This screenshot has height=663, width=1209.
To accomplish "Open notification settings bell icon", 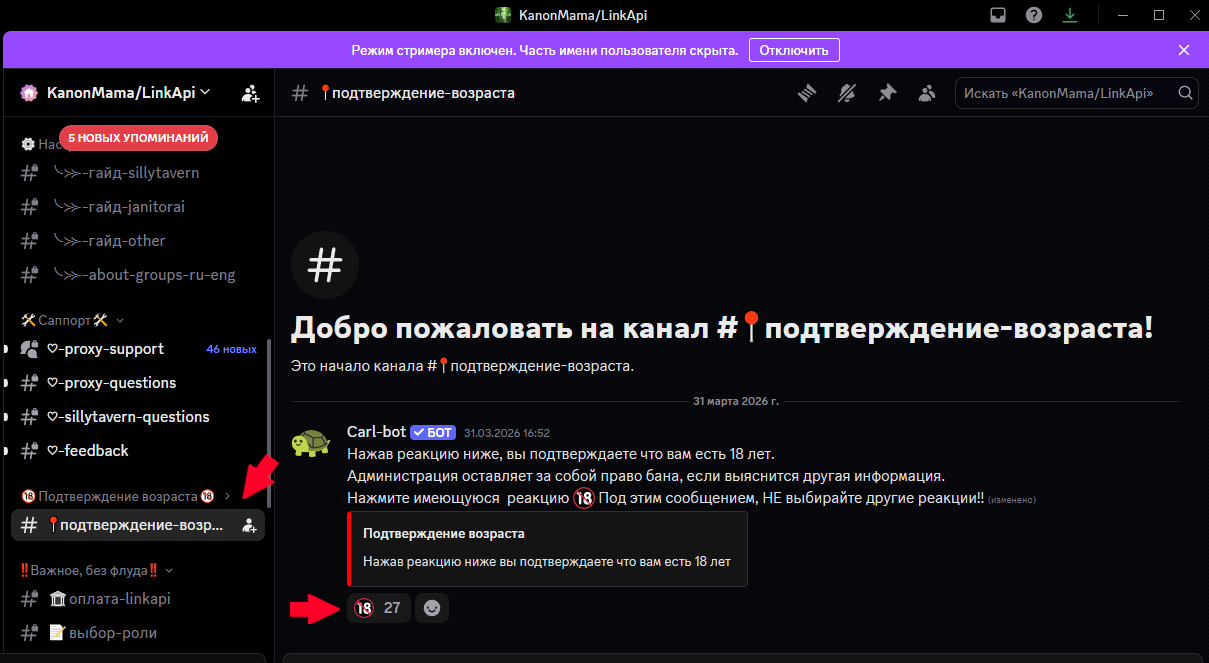I will click(x=847, y=93).
